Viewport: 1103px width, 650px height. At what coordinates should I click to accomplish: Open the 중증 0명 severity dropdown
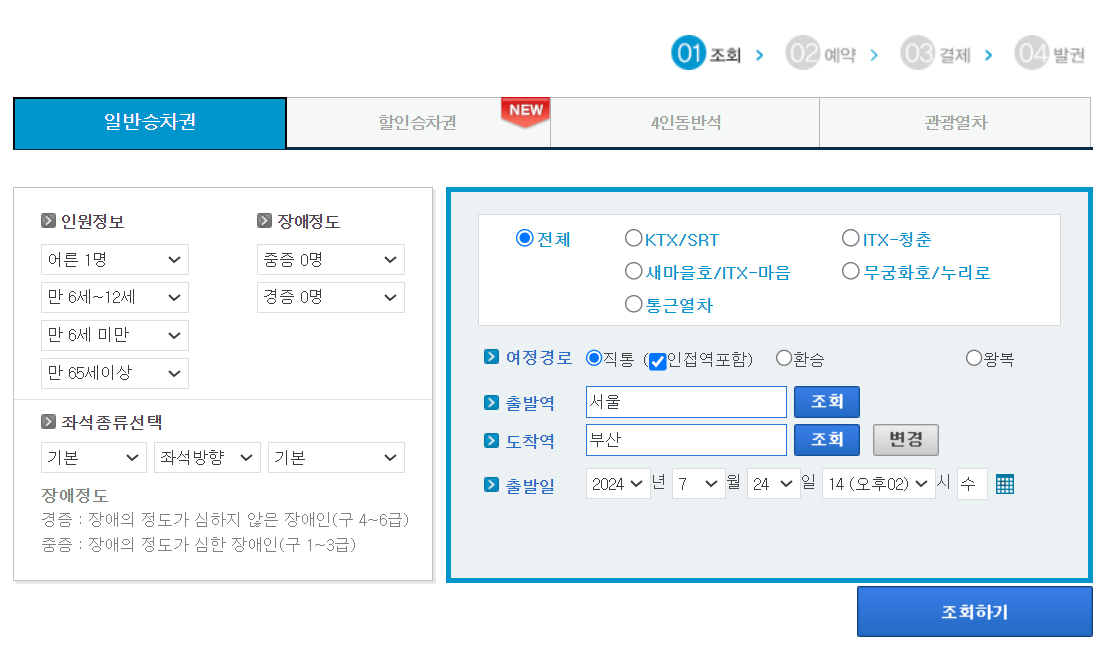click(331, 259)
